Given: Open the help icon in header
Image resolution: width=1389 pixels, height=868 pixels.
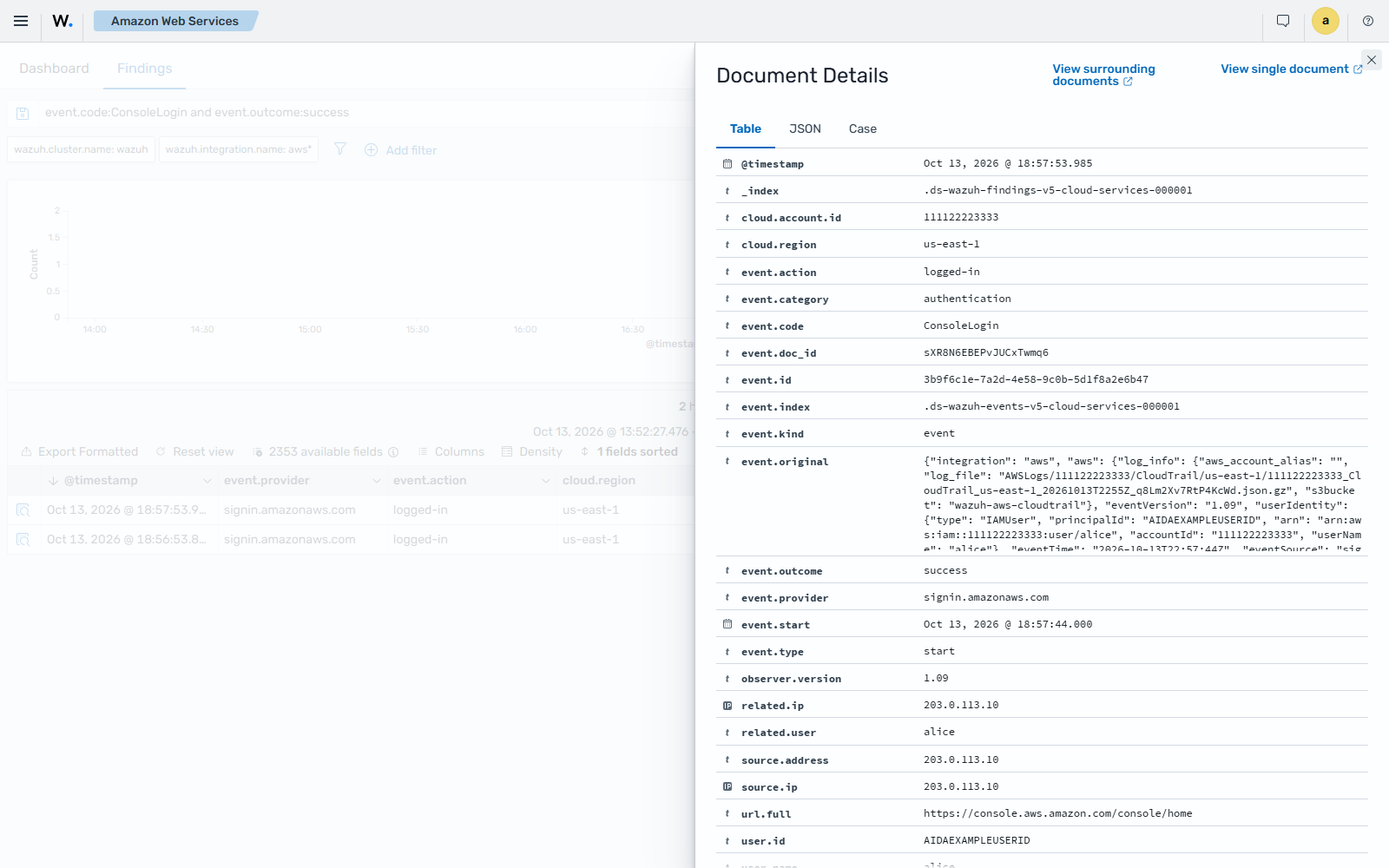Looking at the screenshot, I should (1368, 21).
